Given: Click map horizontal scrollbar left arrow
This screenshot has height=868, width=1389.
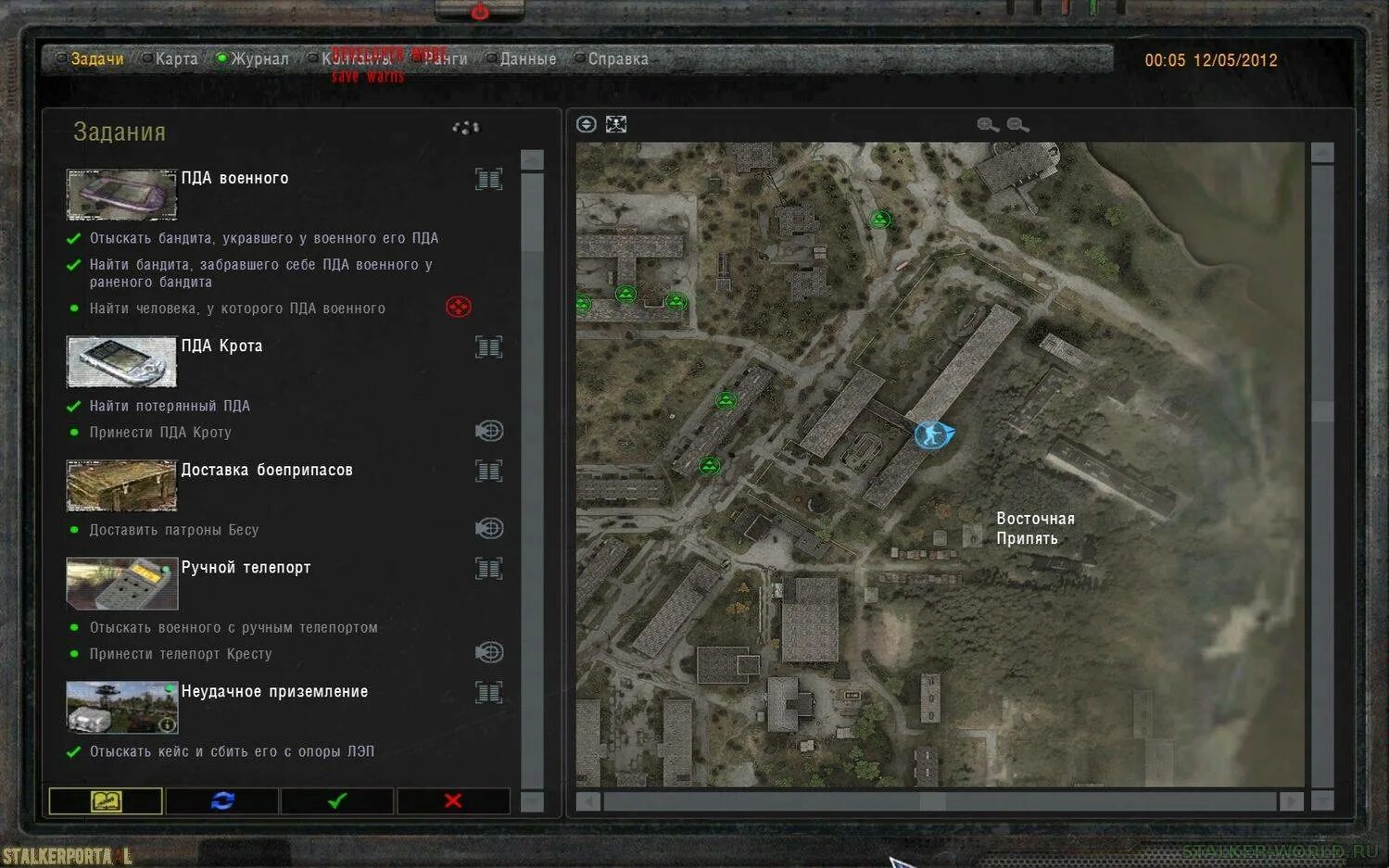Looking at the screenshot, I should pos(587,800).
